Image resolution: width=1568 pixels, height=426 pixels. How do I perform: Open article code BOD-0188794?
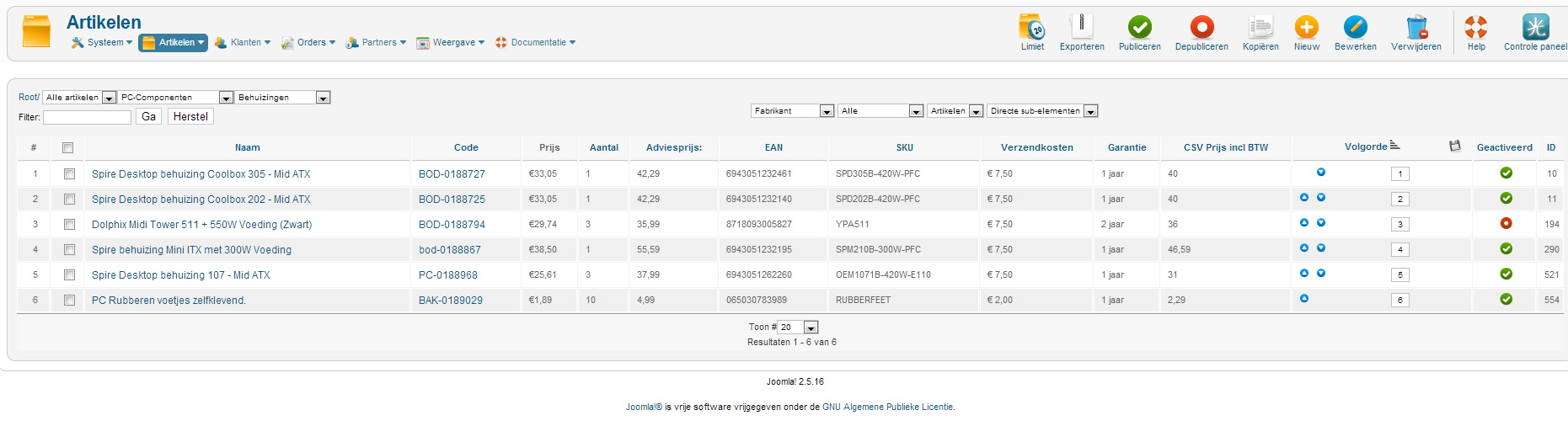pyautogui.click(x=452, y=225)
